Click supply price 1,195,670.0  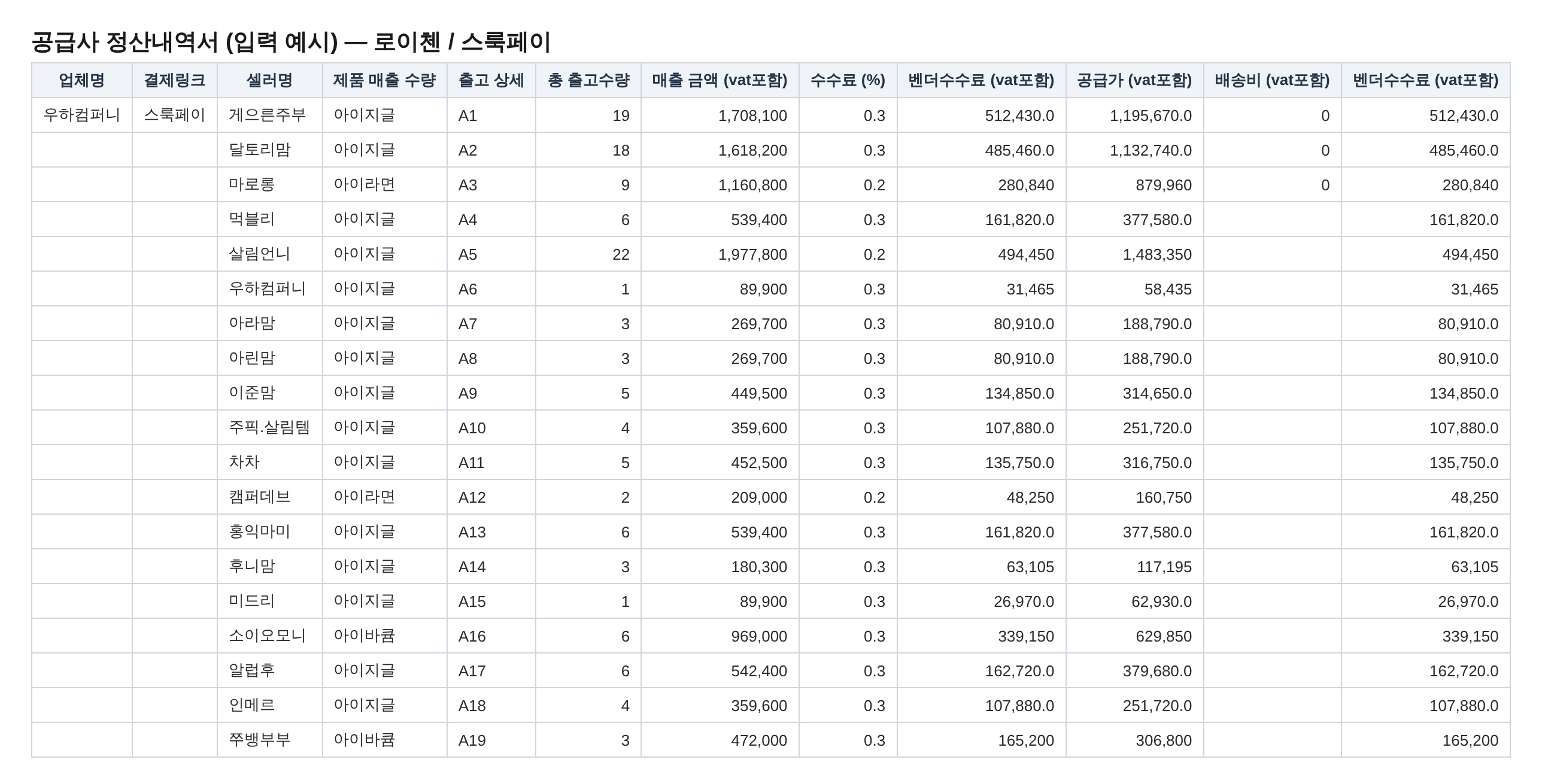[1135, 115]
